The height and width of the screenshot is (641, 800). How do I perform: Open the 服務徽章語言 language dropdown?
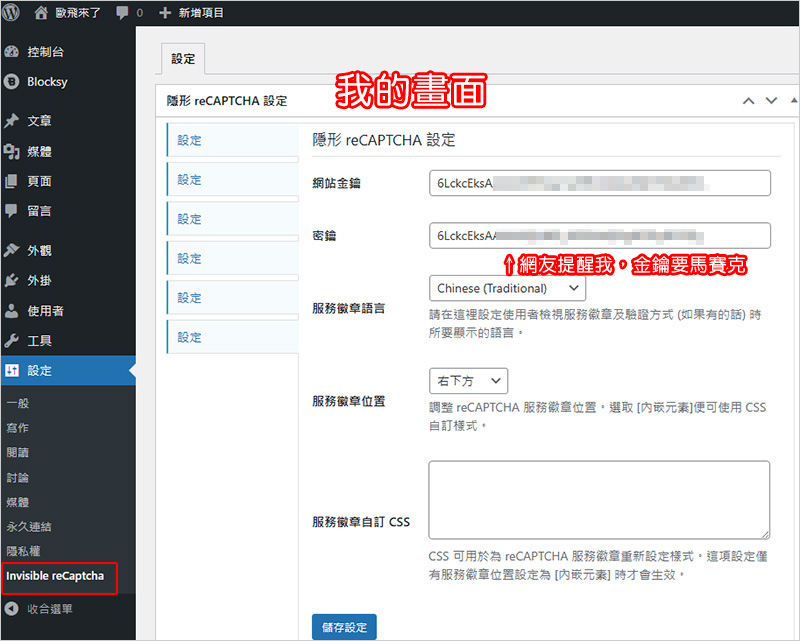coord(507,288)
